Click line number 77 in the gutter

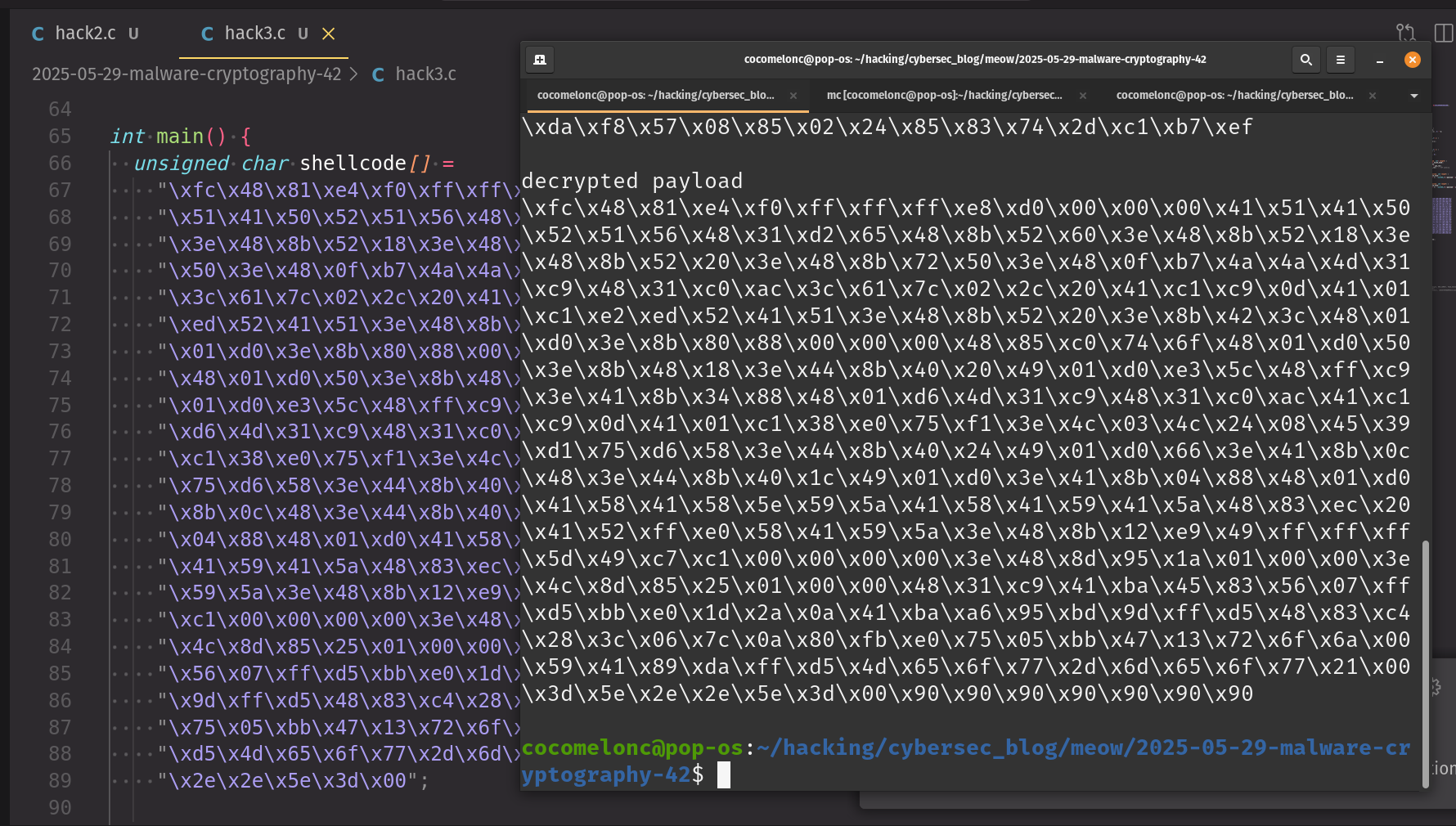[60, 459]
